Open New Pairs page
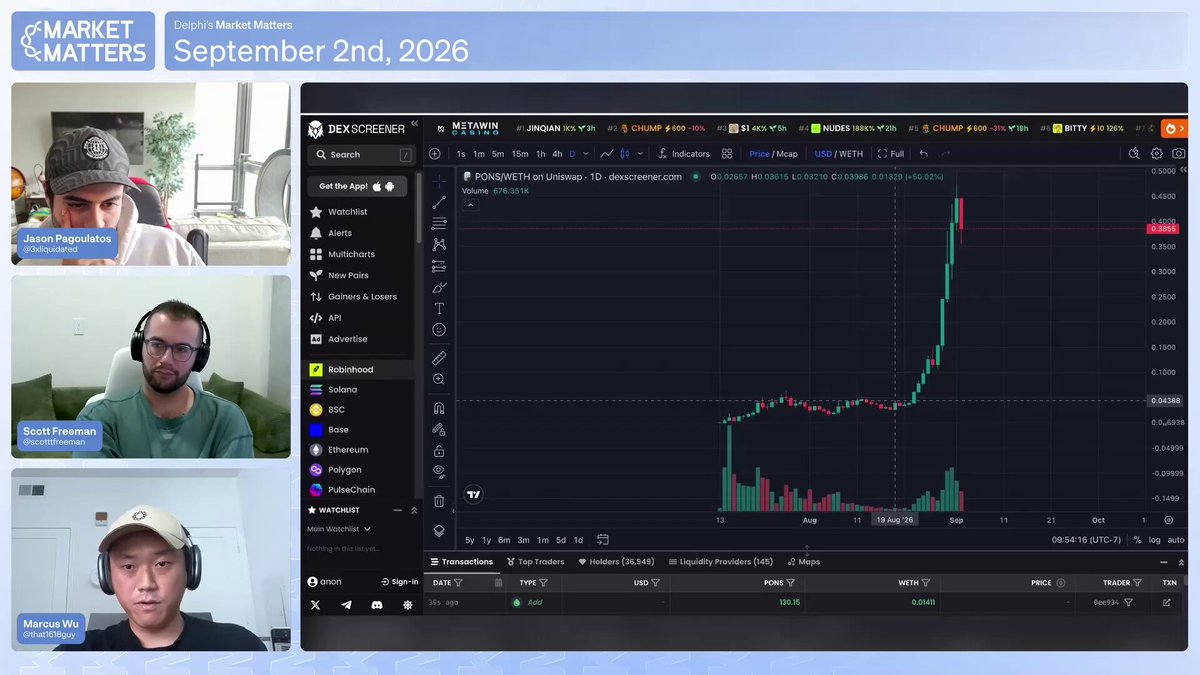1200x675 pixels. pyautogui.click(x=339, y=275)
